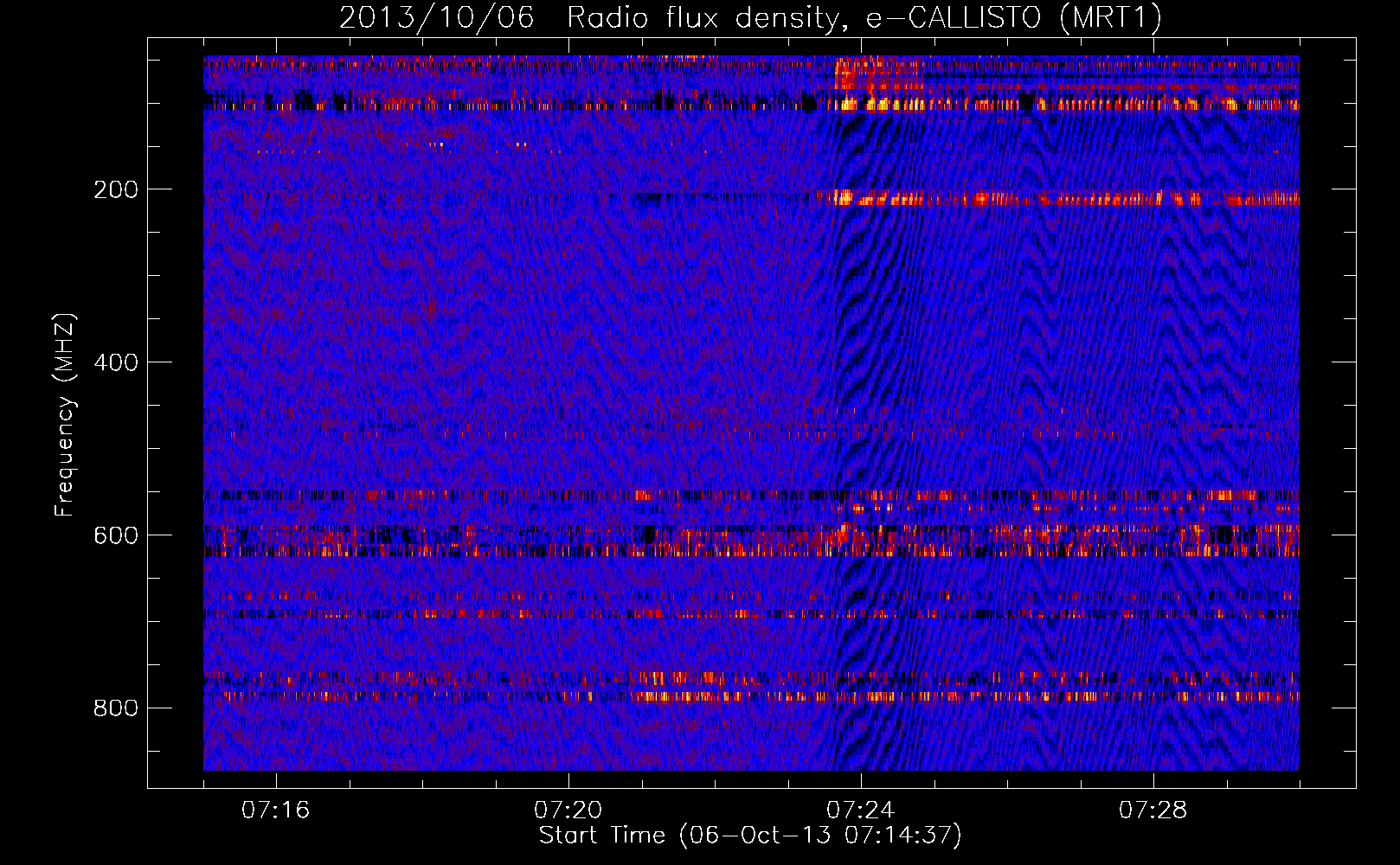Select the 'Frequency (MHZ)' axis label
Screen dimensions: 1400x865
click(x=65, y=415)
